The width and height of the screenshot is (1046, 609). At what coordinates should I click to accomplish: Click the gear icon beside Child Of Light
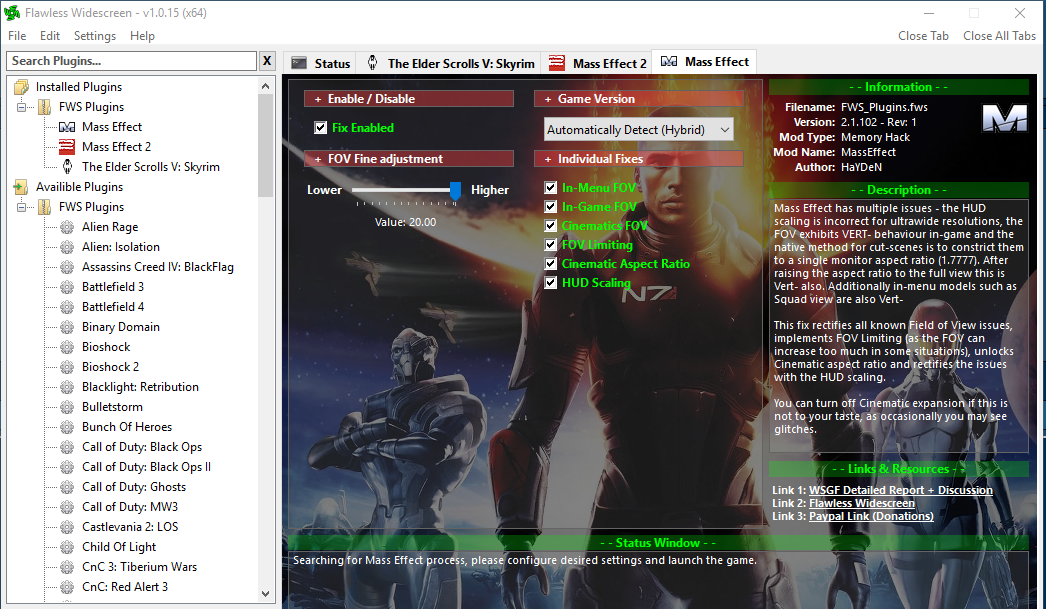point(67,547)
